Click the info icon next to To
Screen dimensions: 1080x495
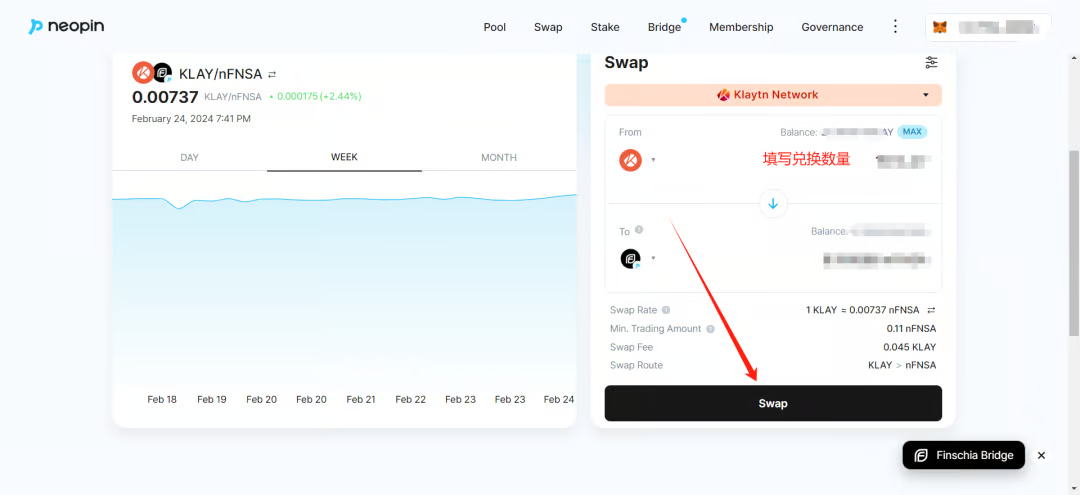639,230
